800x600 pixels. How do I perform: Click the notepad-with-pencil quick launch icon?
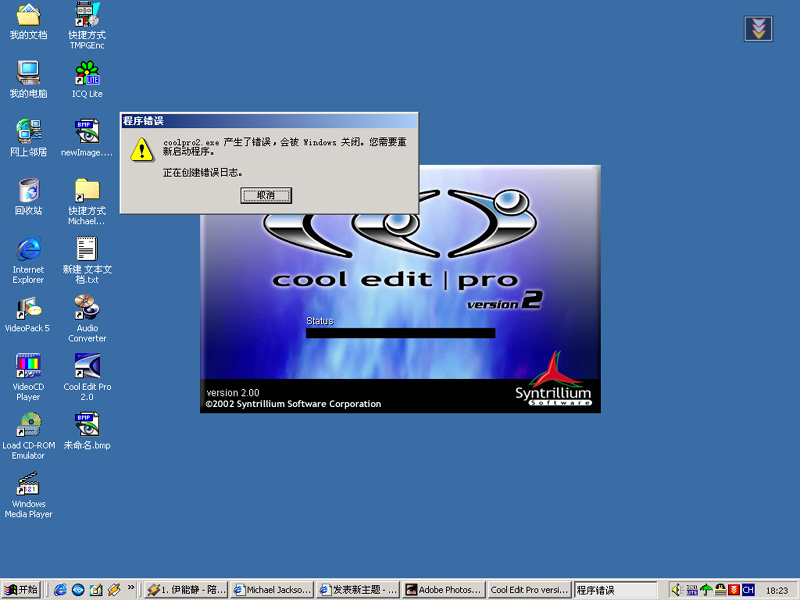pyautogui.click(x=96, y=590)
